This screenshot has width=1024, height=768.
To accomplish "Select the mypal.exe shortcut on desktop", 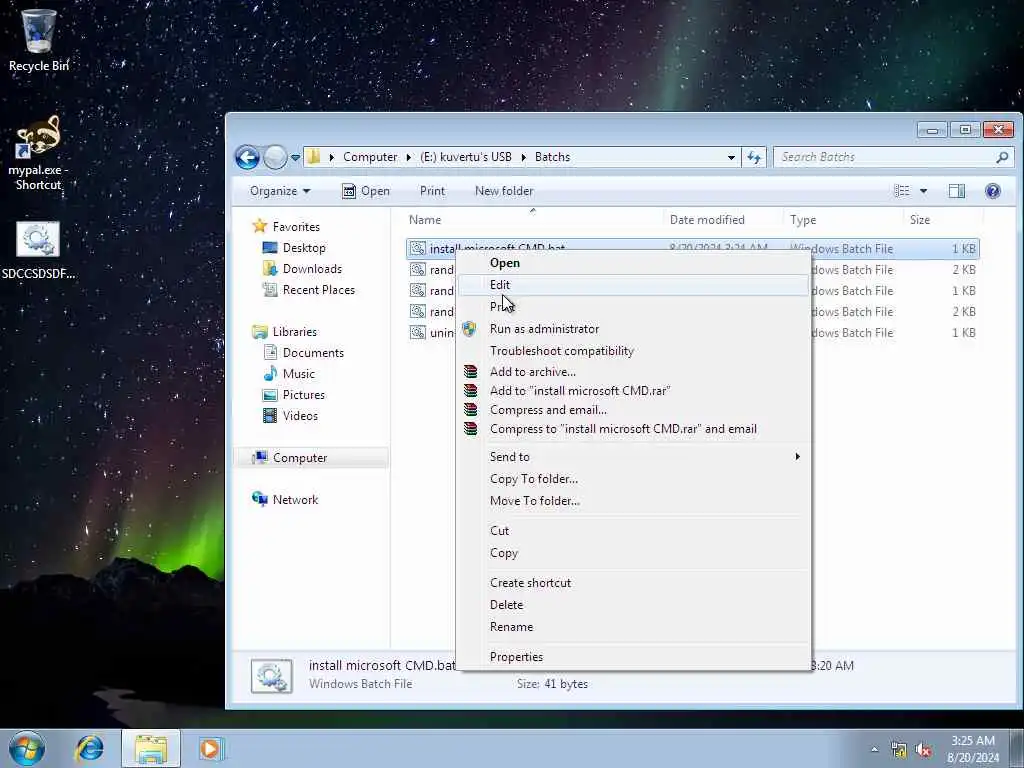I will pyautogui.click(x=39, y=153).
